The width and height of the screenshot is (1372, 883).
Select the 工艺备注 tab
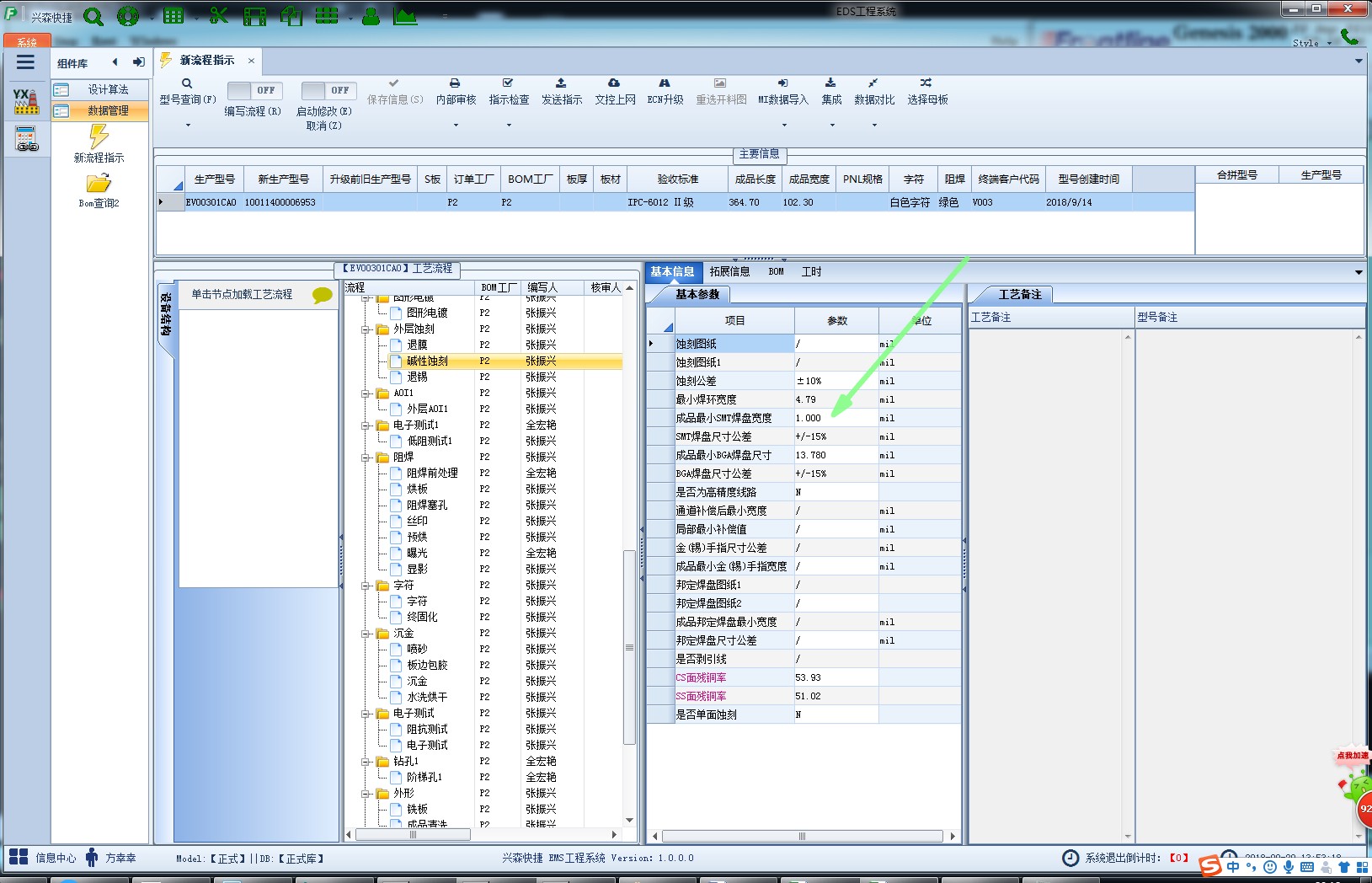1020,294
